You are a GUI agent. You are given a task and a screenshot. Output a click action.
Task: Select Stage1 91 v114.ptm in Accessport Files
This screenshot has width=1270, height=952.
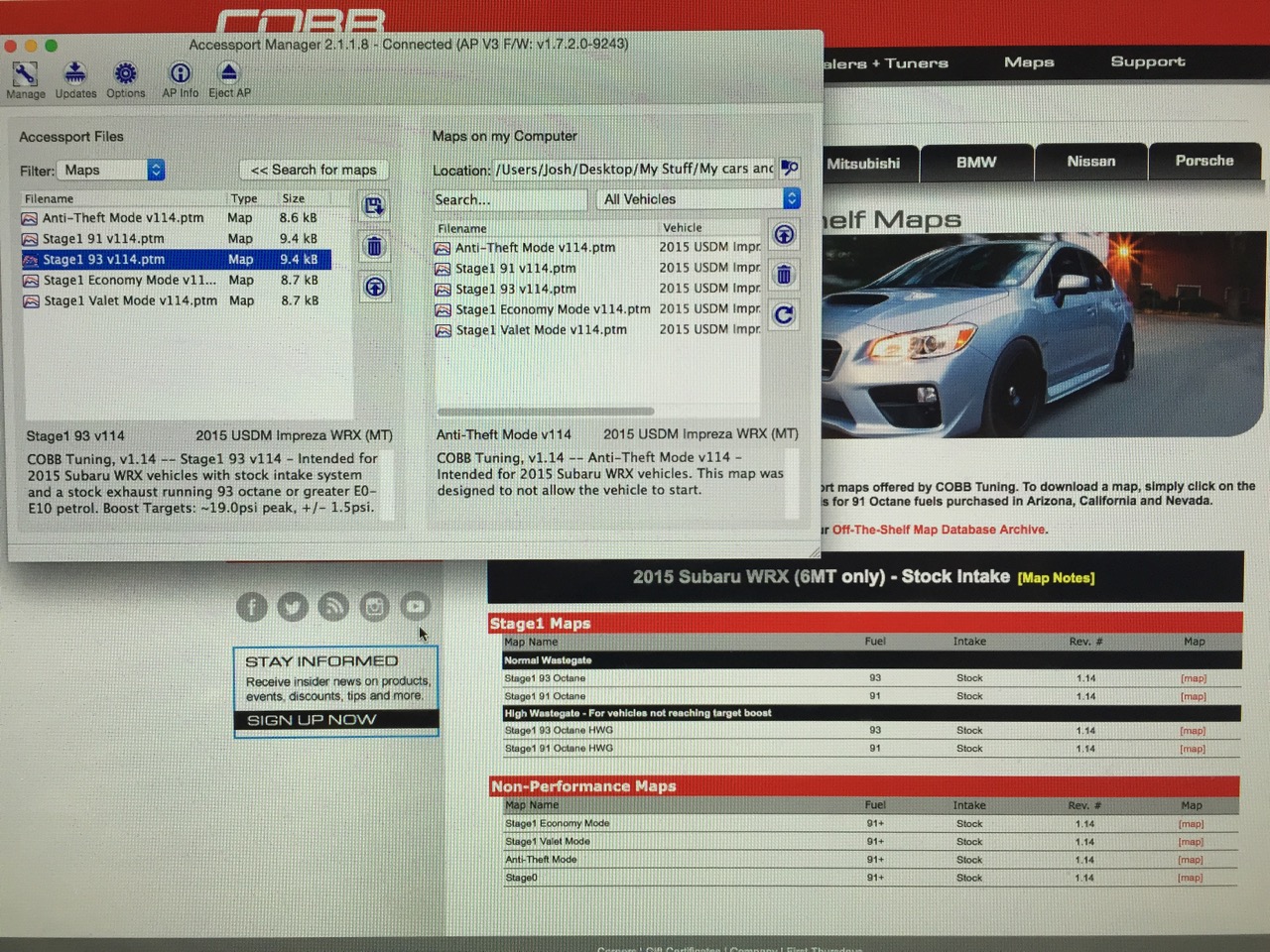click(177, 239)
